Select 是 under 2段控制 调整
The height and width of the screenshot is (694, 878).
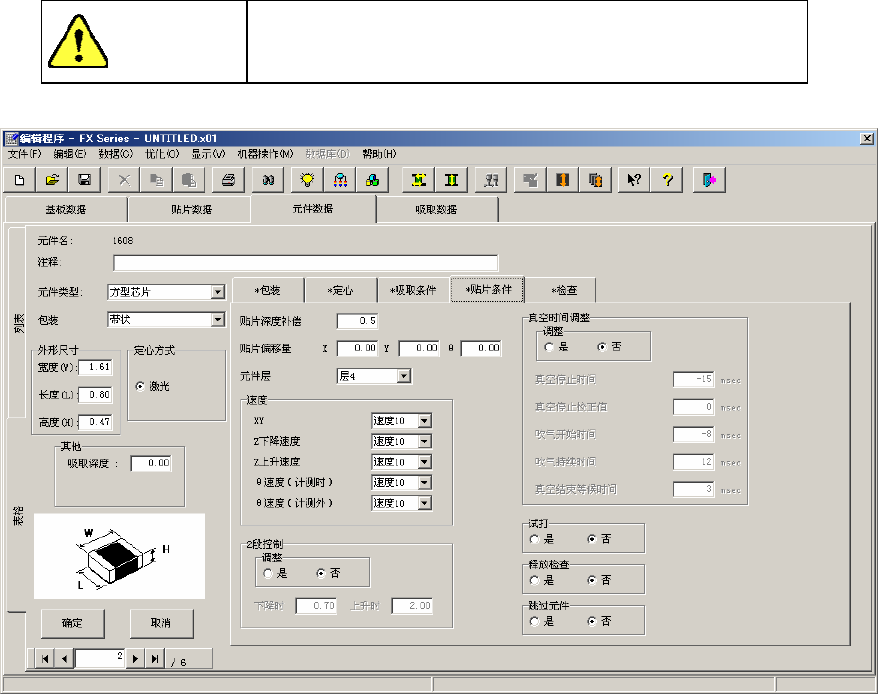(269, 573)
